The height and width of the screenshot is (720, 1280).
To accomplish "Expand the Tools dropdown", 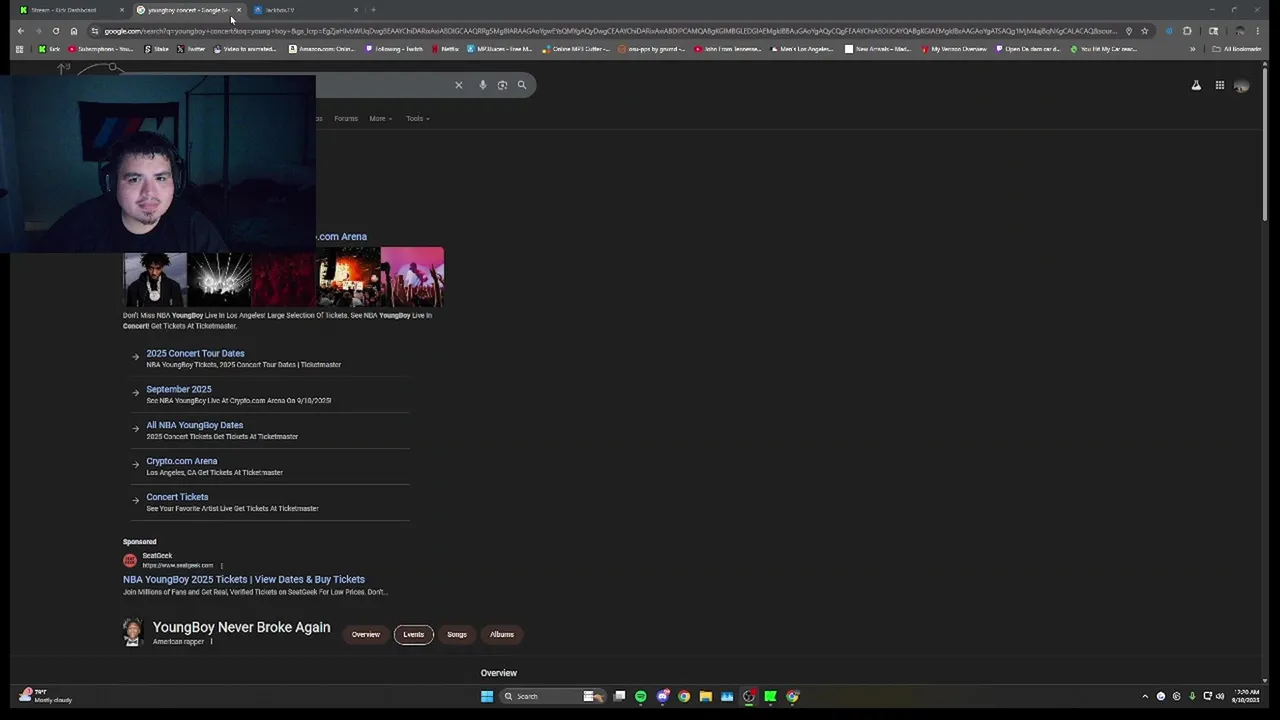I will 417,118.
